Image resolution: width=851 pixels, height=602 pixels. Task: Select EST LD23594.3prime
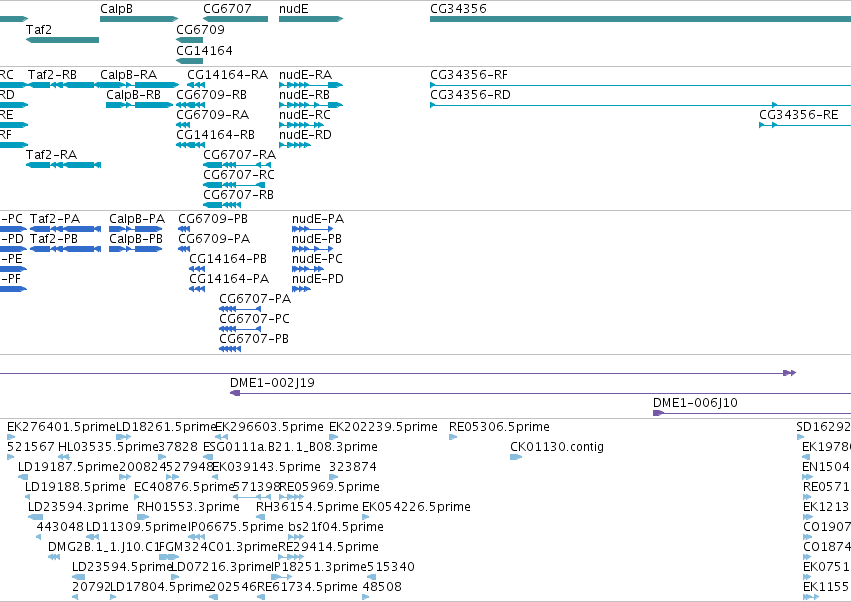[78, 507]
